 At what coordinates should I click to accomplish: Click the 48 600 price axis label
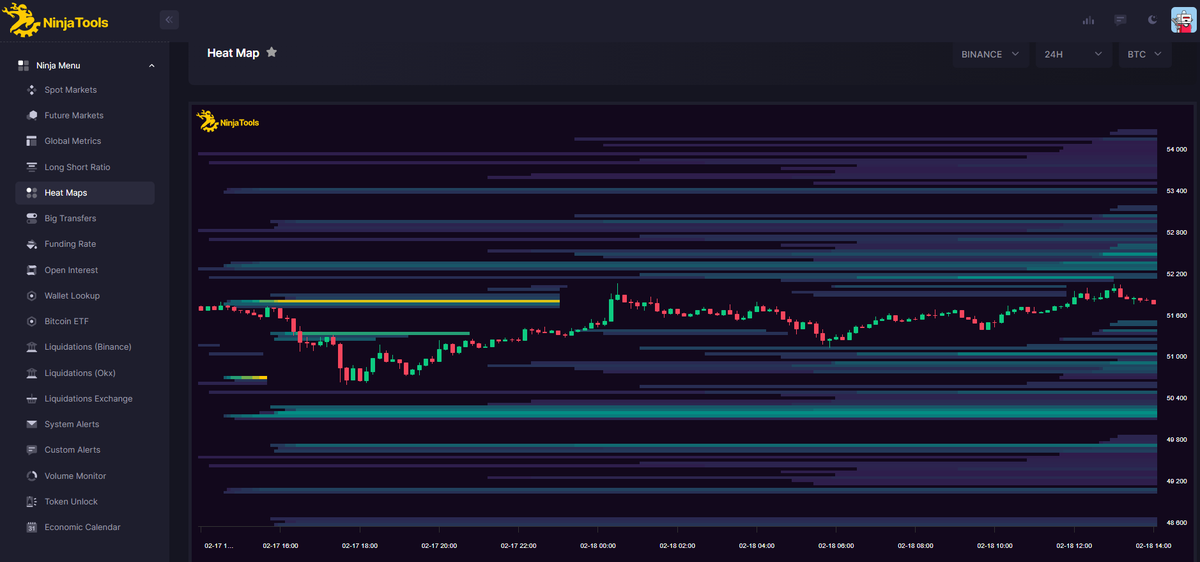1176,522
